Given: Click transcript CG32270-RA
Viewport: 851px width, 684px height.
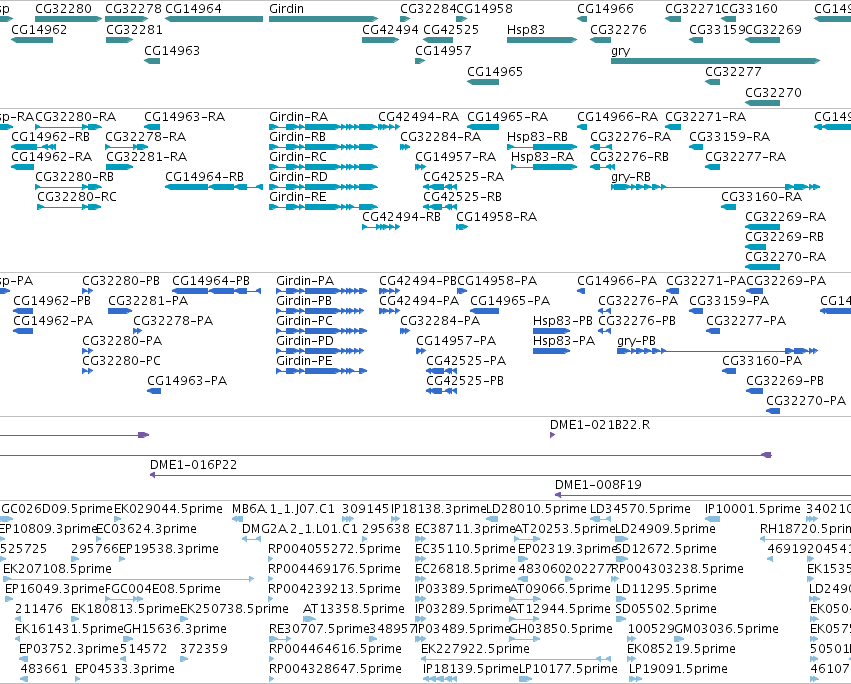Looking at the screenshot, I should pyautogui.click(x=785, y=257).
